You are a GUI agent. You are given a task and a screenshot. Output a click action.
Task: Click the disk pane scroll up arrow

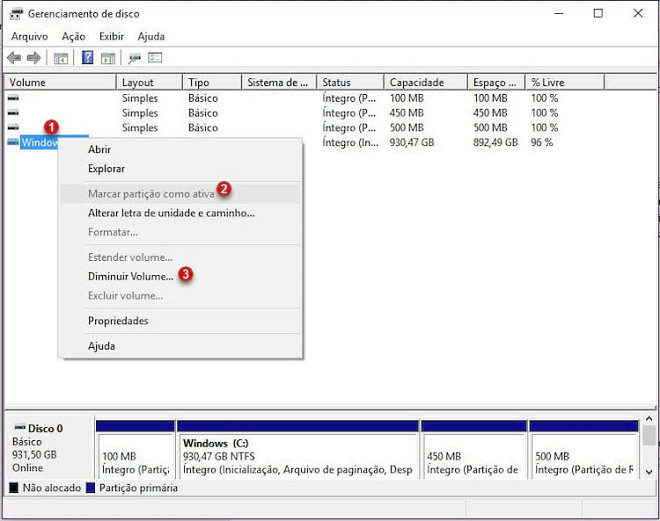(649, 419)
